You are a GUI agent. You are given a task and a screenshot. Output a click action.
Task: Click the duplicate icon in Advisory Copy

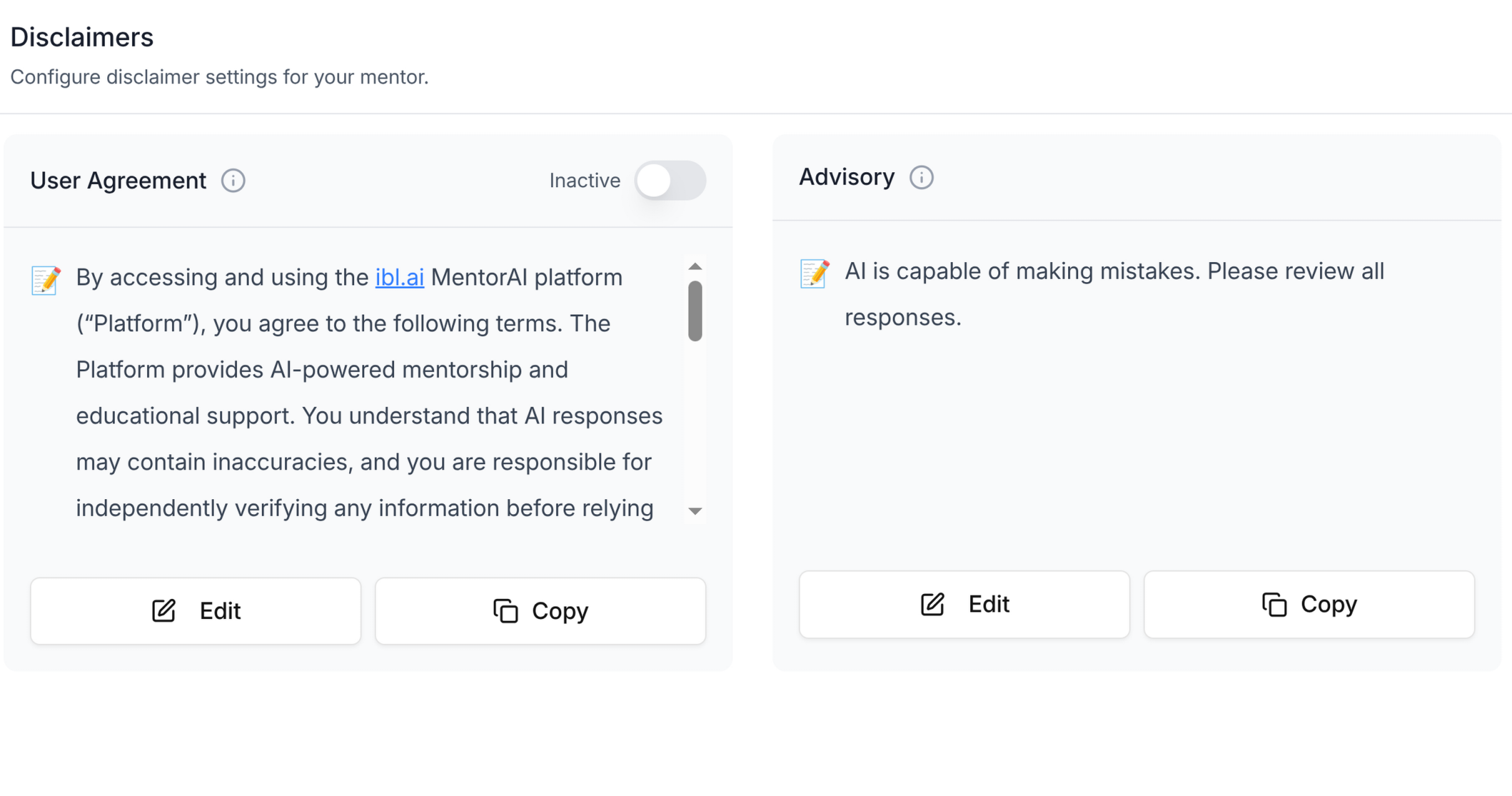click(x=1274, y=604)
